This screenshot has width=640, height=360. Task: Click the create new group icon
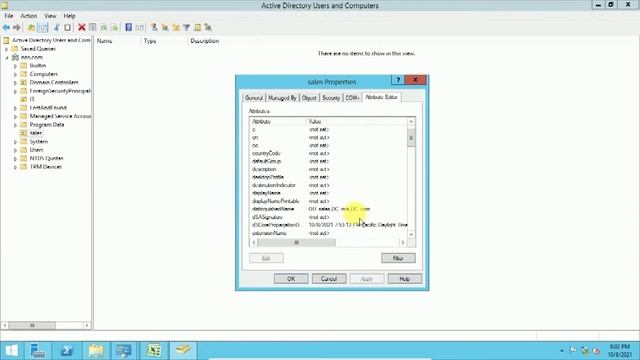(165, 27)
